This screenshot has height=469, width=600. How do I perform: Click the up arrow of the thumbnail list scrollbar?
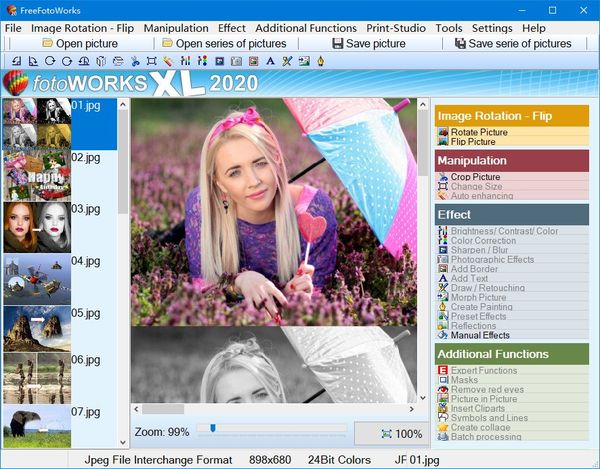click(x=123, y=104)
